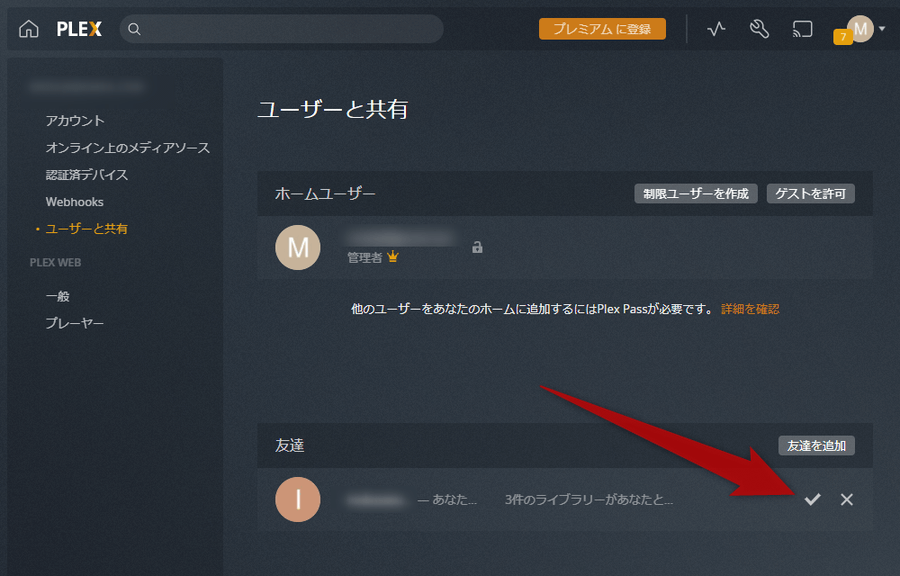Click the M account avatar in header
Viewport: 900px width, 576px height.
coord(860,29)
